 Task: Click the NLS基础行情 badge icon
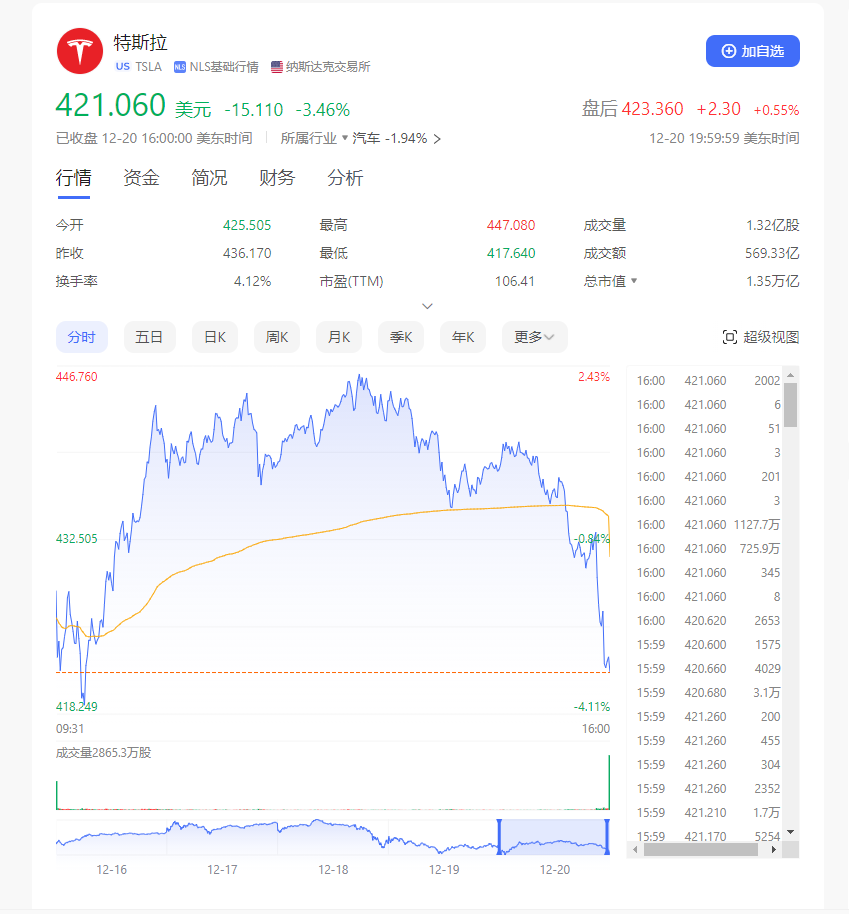[180, 67]
